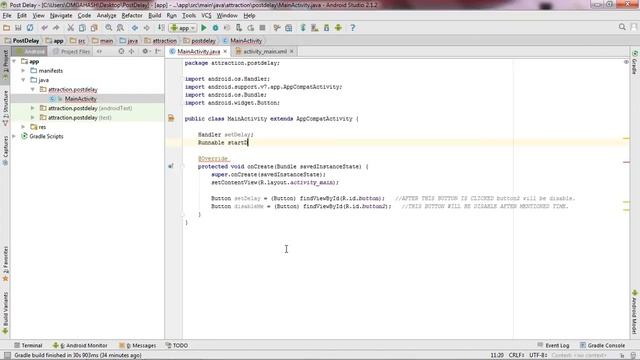Open the File menu

[7, 16]
